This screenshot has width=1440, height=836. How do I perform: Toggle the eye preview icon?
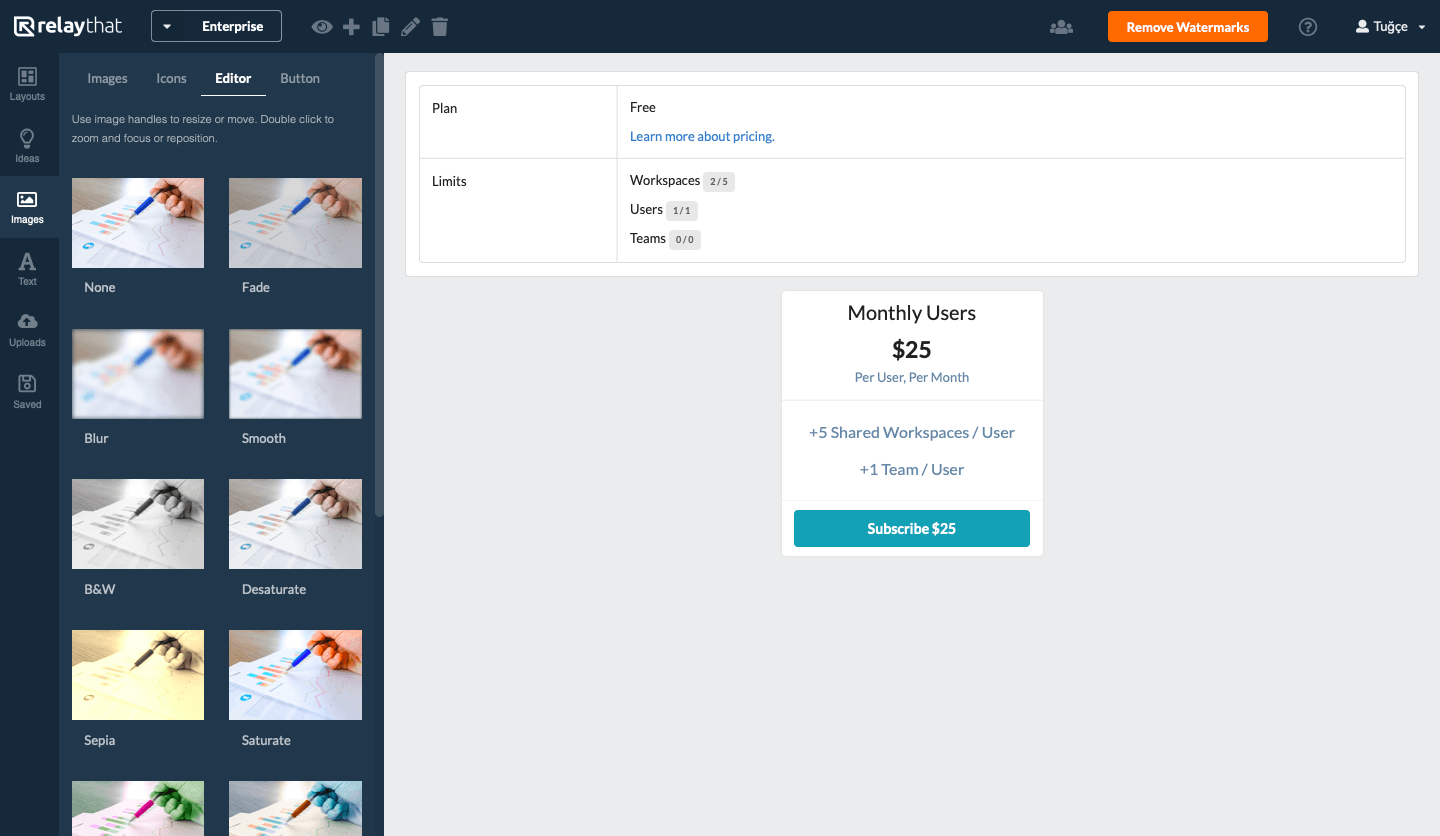click(321, 27)
